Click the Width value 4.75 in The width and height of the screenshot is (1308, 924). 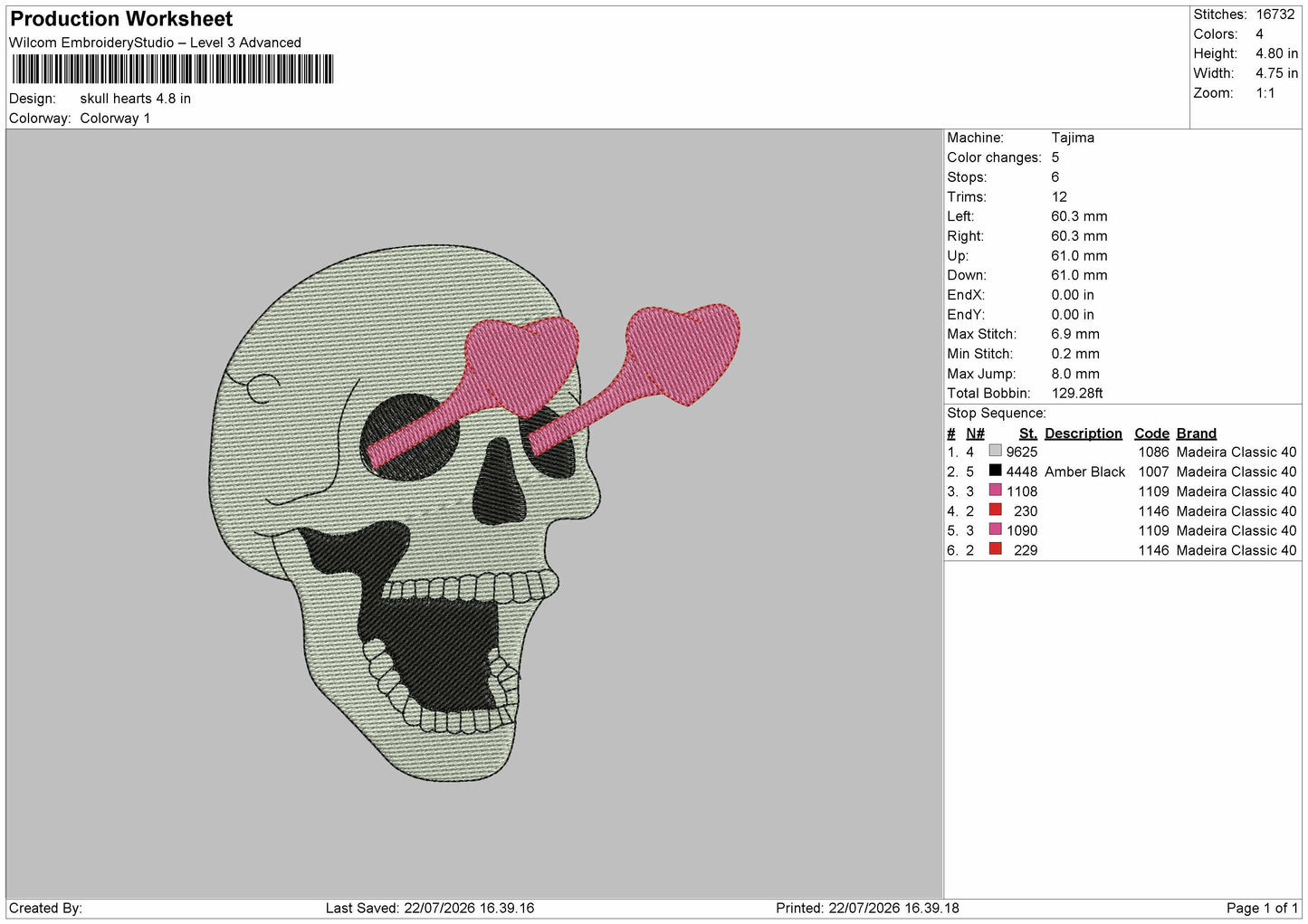1276,73
